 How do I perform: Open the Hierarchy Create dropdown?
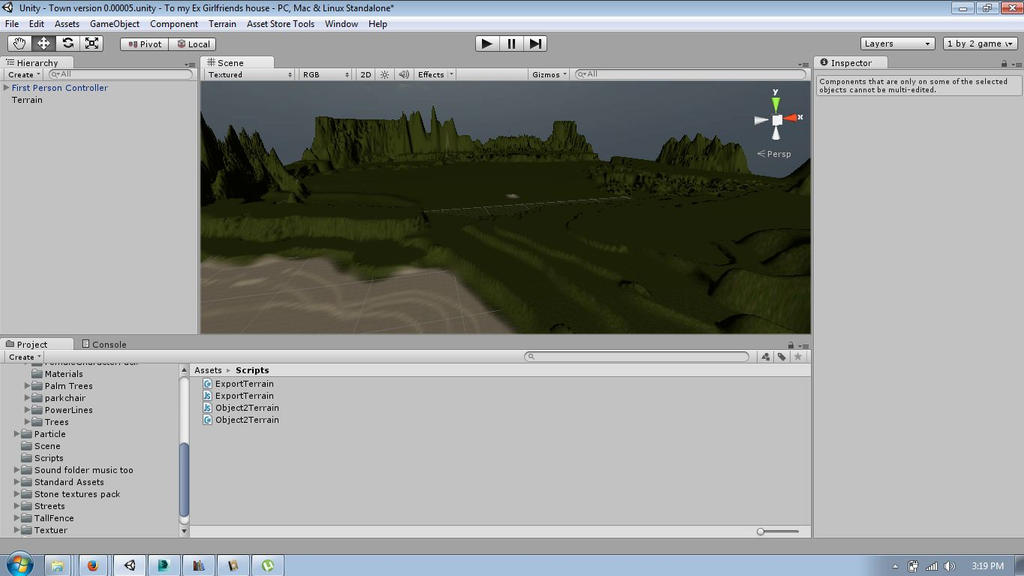tap(24, 74)
